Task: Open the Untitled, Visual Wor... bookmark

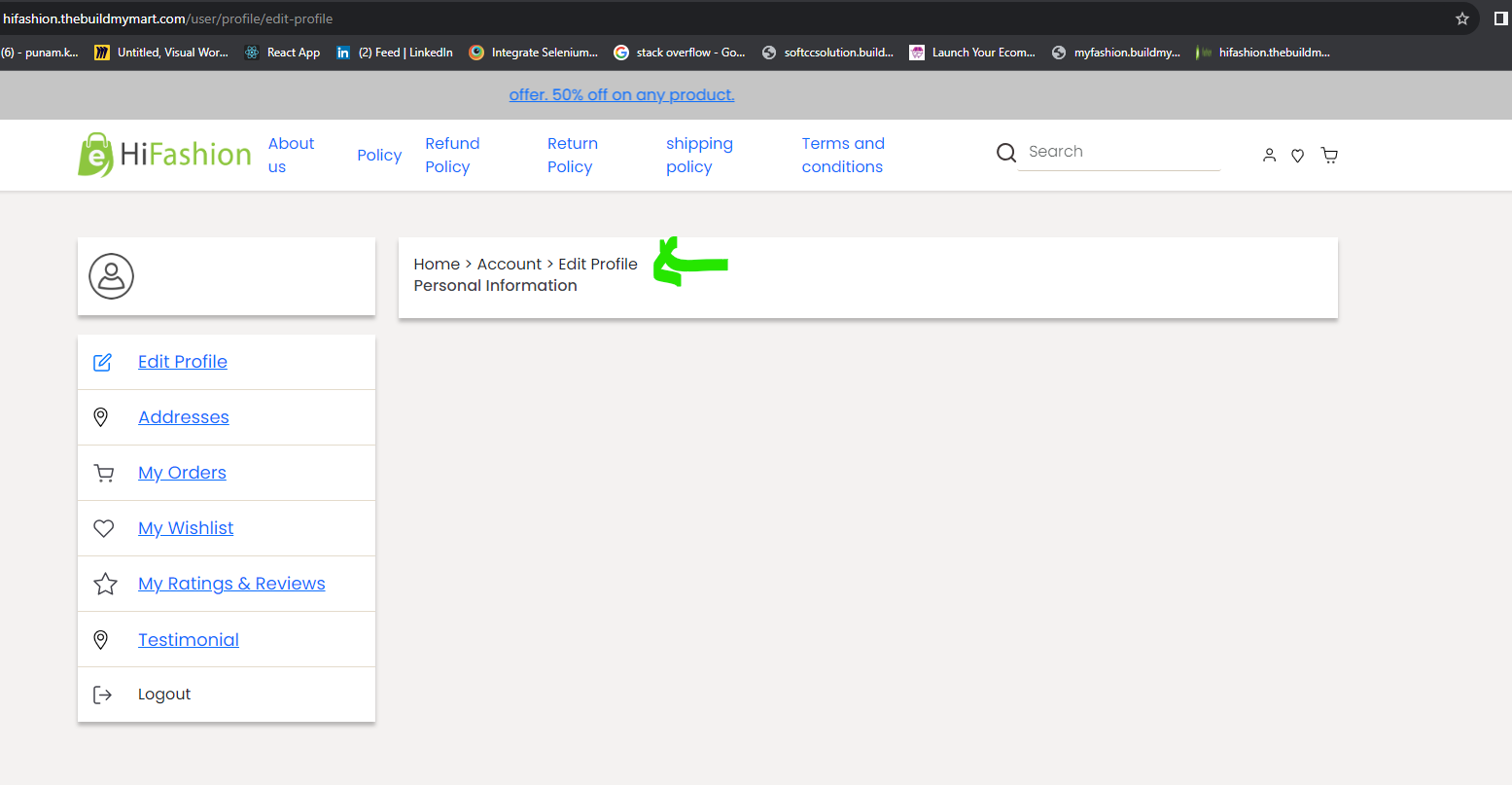Action: coord(160,53)
